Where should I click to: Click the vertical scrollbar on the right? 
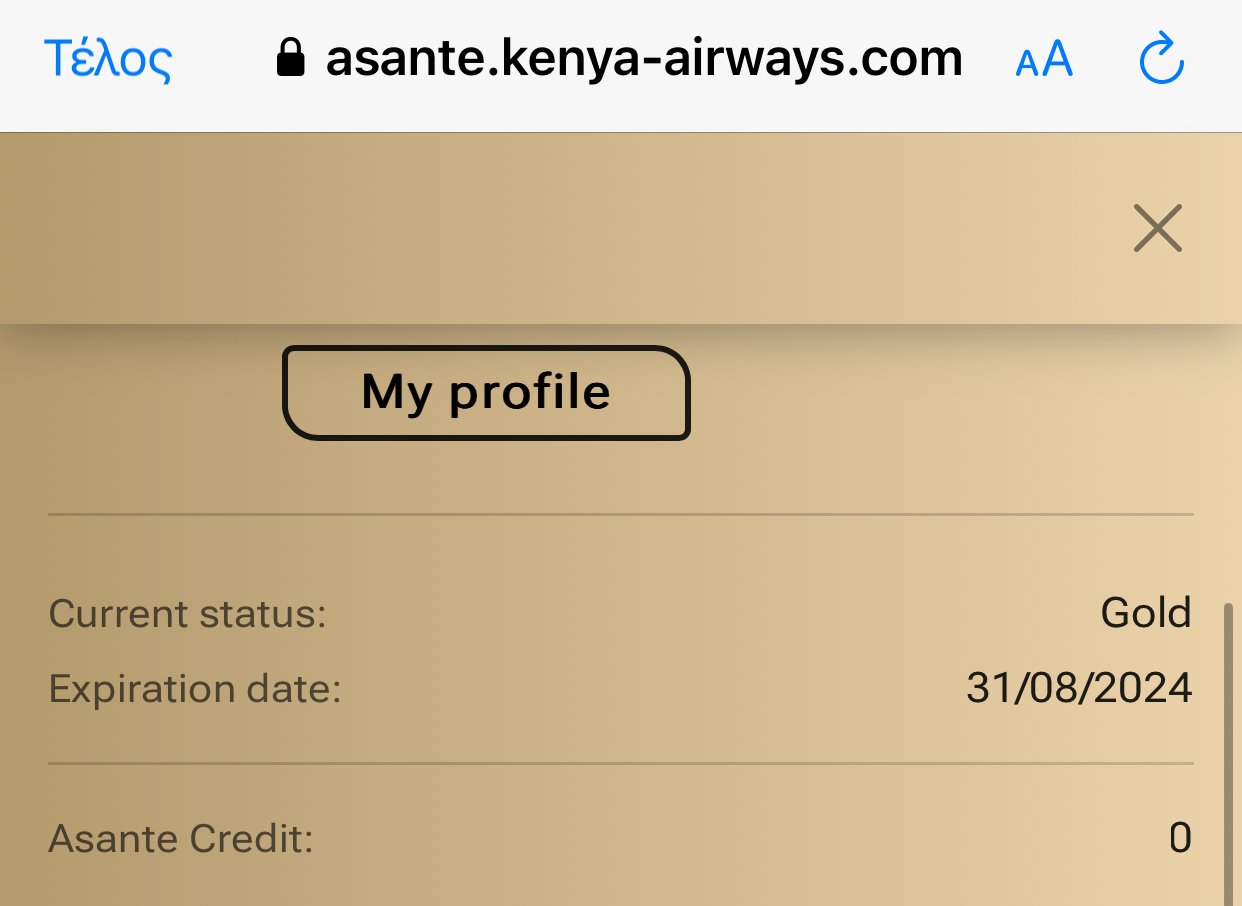click(x=1227, y=750)
